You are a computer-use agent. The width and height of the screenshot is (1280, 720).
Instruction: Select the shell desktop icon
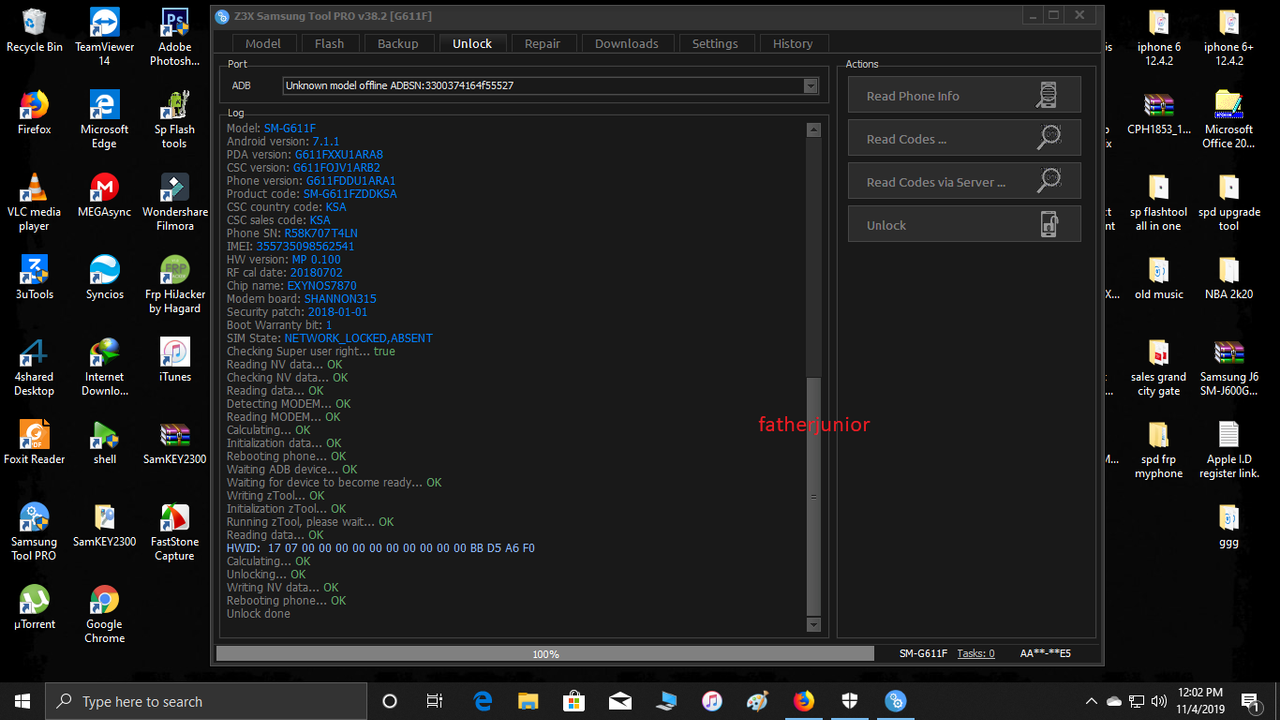click(104, 443)
